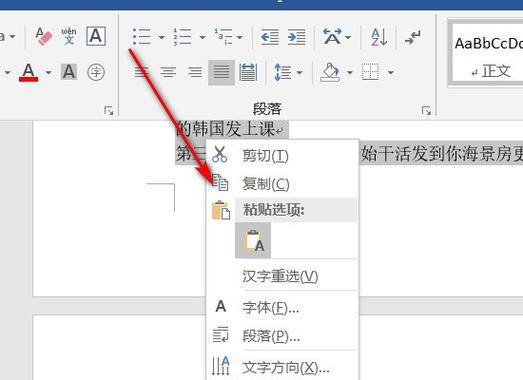Toggle Character Shading button
This screenshot has width=523, height=380.
[x=69, y=72]
